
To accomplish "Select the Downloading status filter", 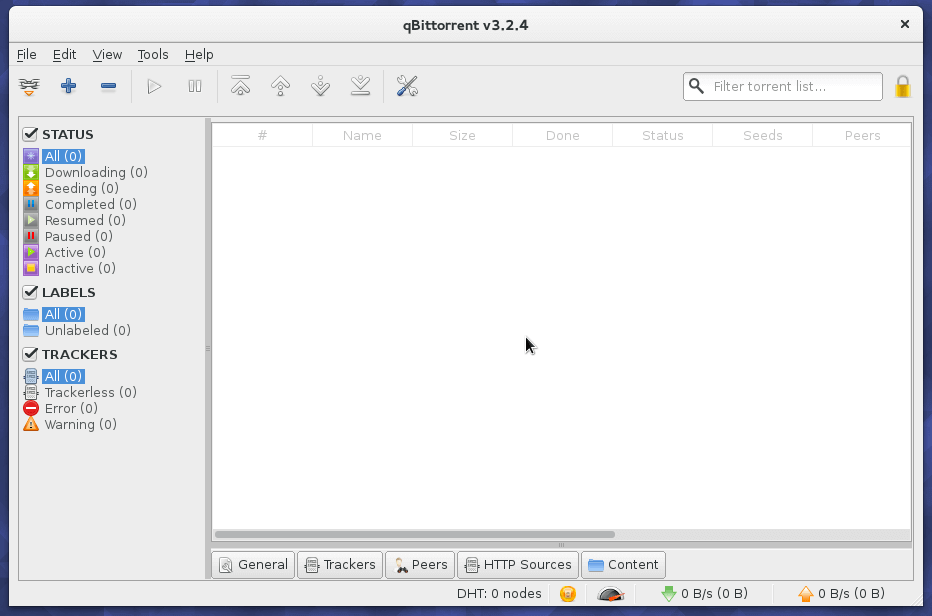I will [x=95, y=172].
